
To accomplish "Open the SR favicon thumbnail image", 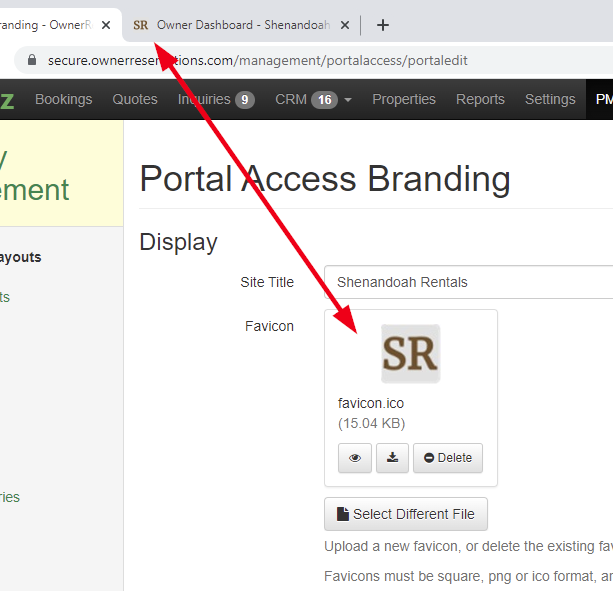I will [x=410, y=354].
